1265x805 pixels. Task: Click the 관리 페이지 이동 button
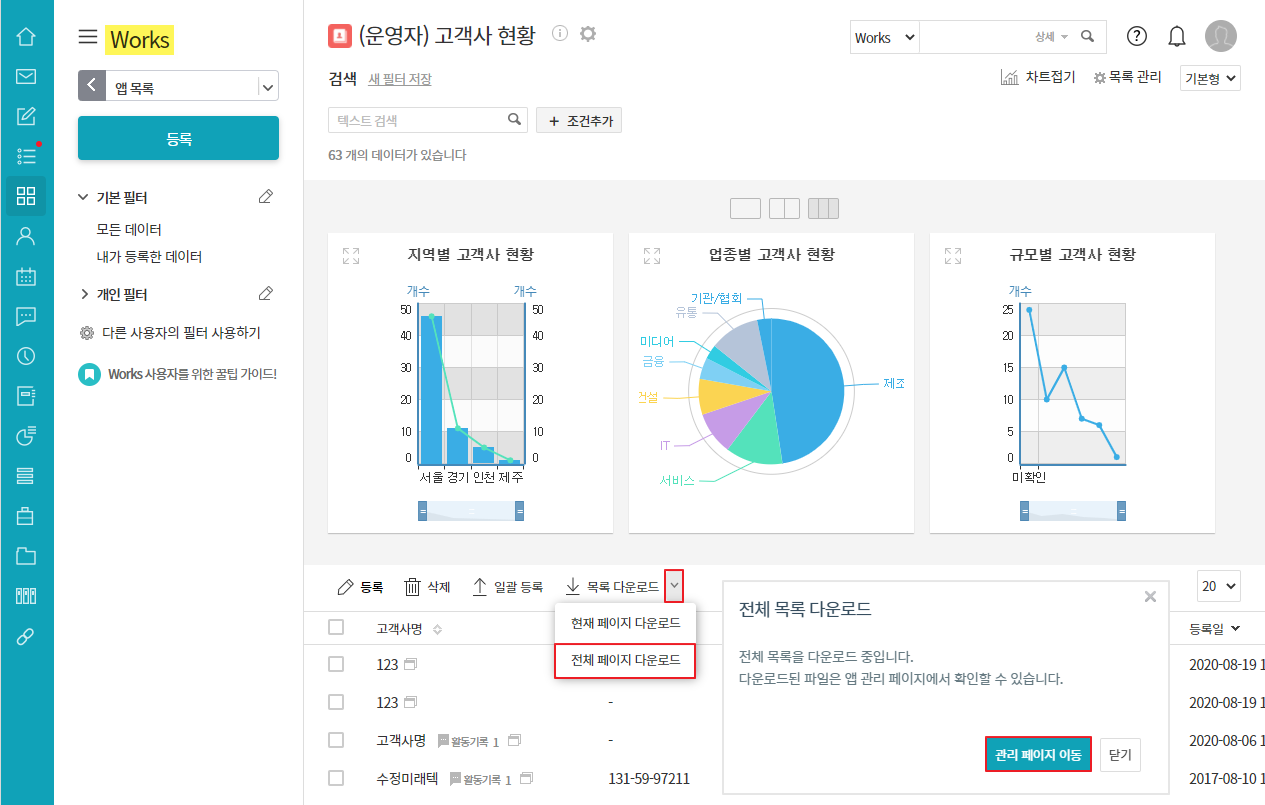click(x=1038, y=755)
